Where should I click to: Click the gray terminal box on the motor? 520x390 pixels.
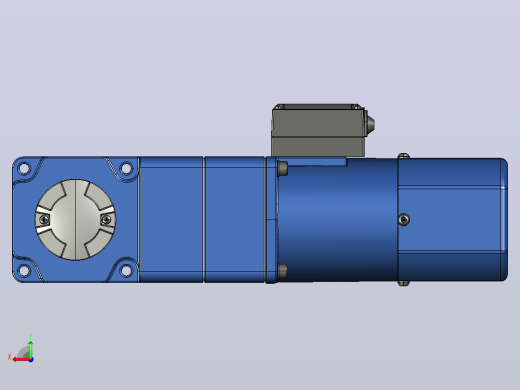(x=318, y=130)
